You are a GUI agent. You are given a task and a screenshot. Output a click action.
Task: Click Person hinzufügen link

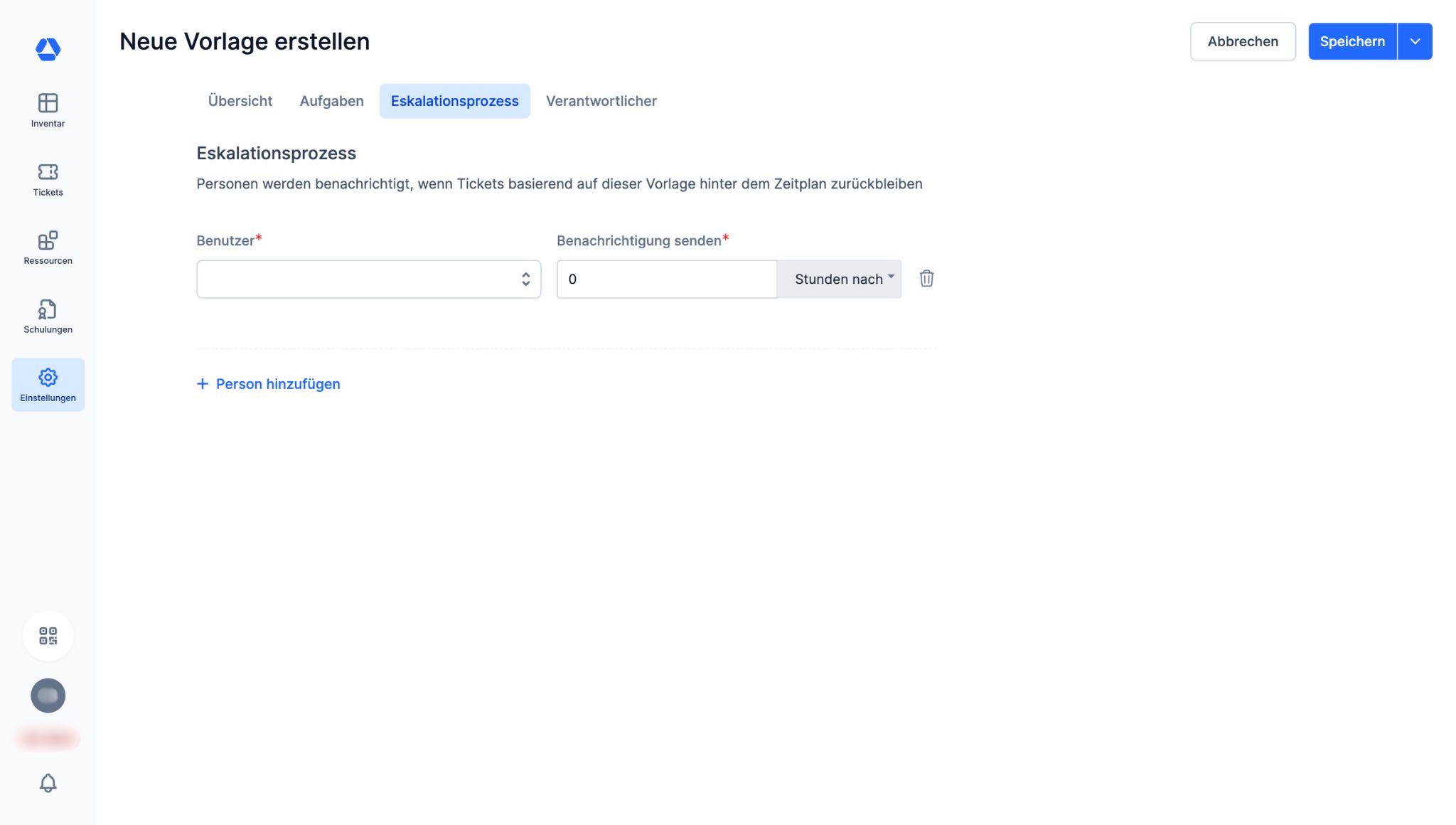click(x=269, y=384)
